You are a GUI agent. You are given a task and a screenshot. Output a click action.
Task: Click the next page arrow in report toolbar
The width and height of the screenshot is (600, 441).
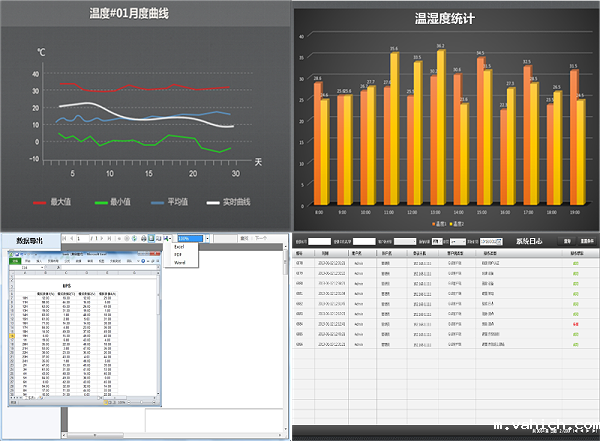click(x=100, y=239)
